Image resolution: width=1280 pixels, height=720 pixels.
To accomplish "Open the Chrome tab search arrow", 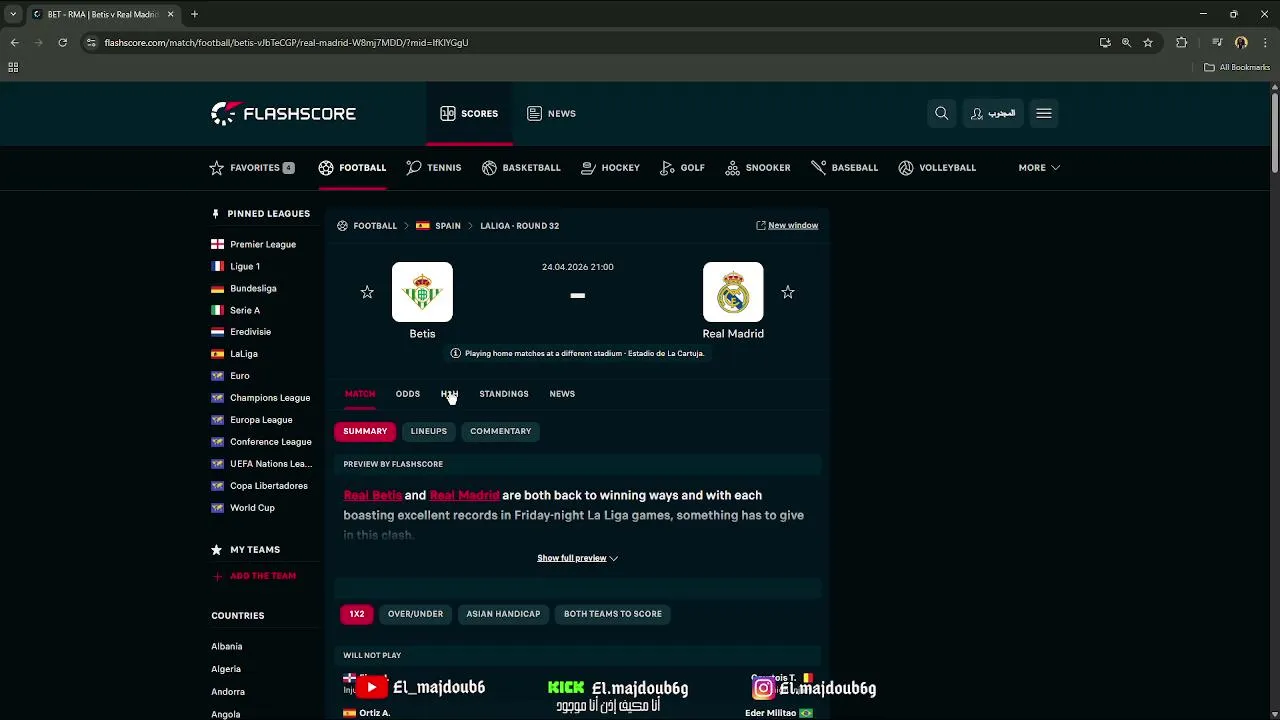I will [13, 14].
